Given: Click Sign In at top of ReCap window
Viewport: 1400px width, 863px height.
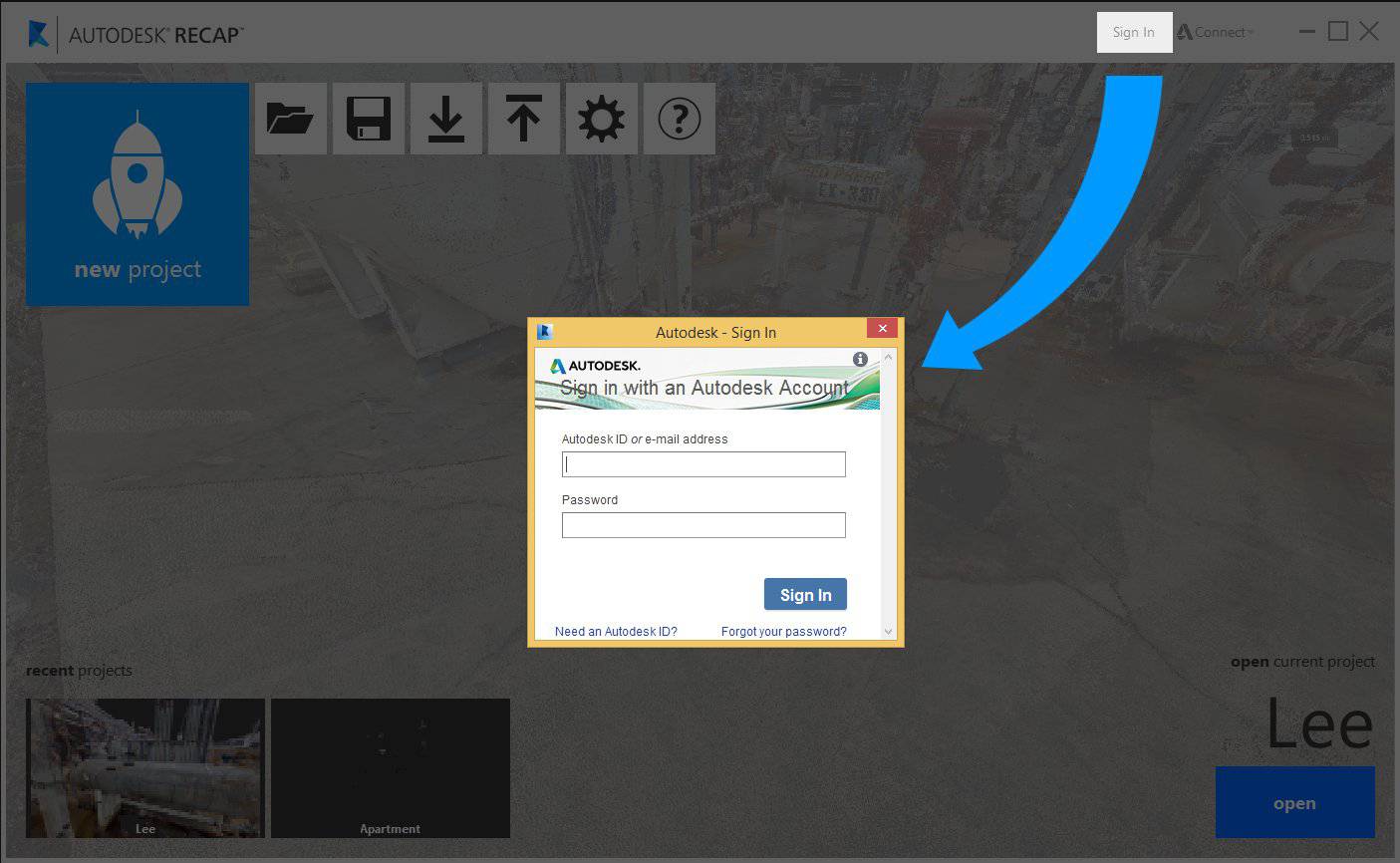Looking at the screenshot, I should pos(1134,32).
